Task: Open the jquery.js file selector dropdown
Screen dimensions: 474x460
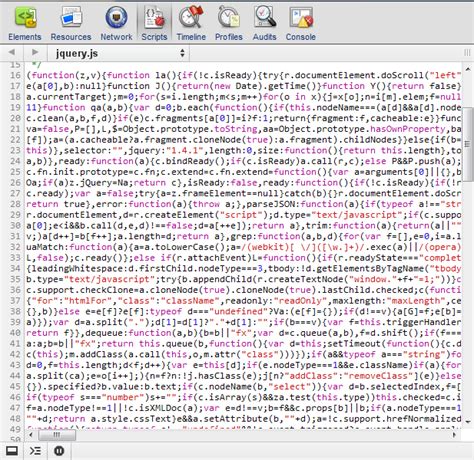Action: point(119,53)
